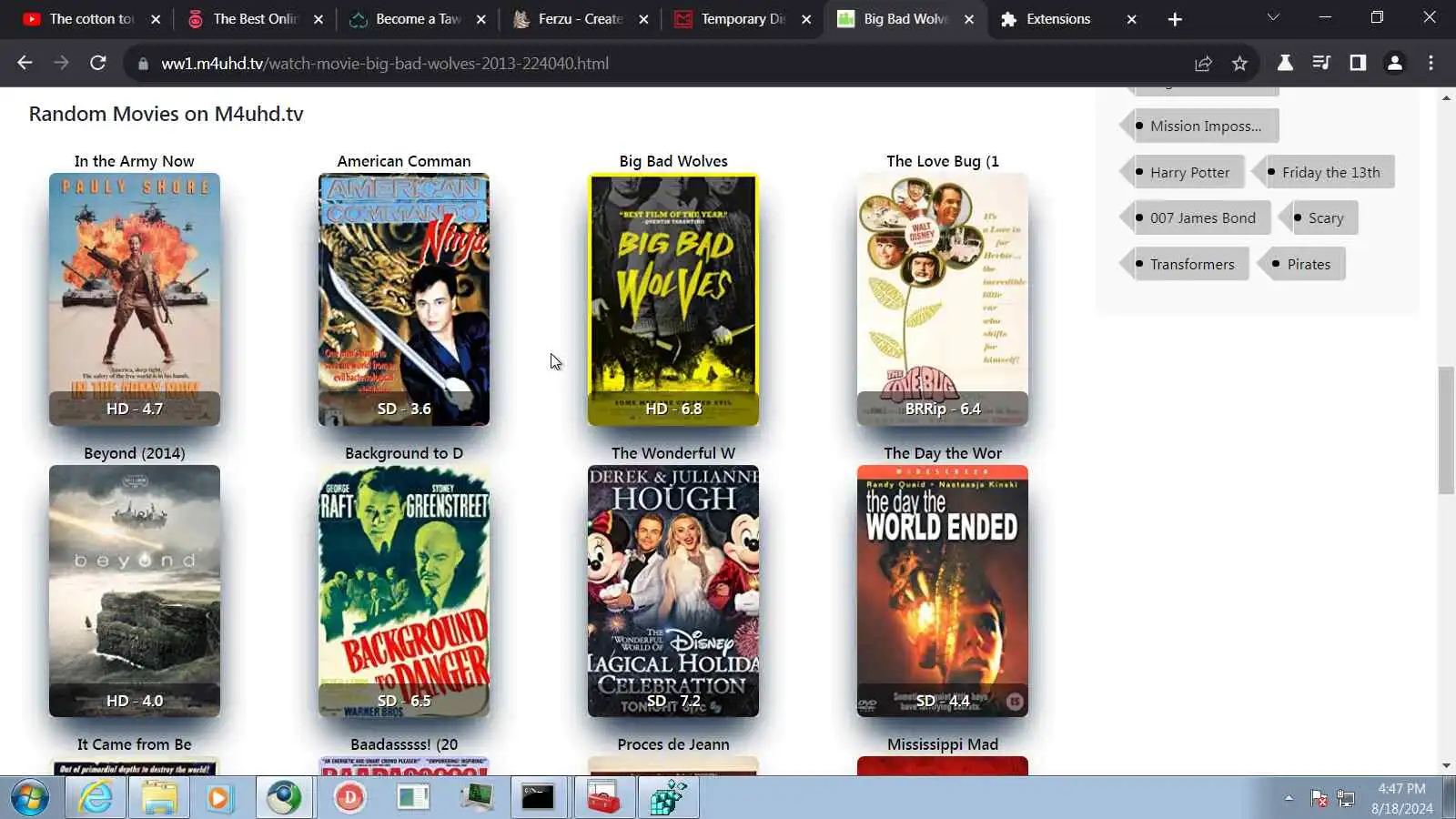This screenshot has width=1456, height=819.
Task: Open the Pirates tag
Action: pos(1301,264)
